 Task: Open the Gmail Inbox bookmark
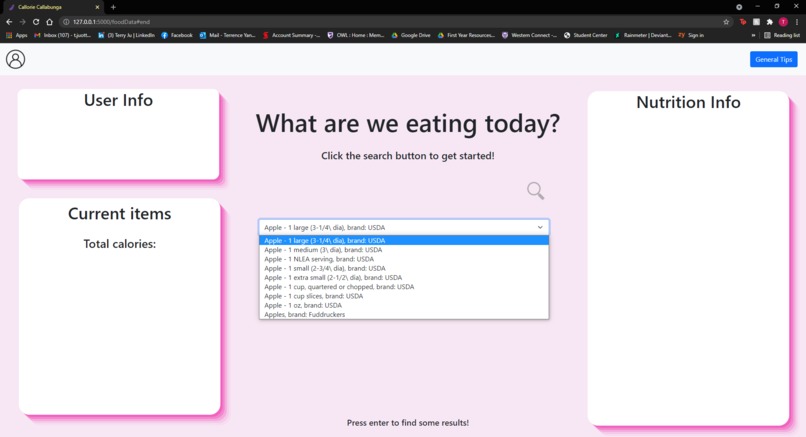(x=62, y=35)
